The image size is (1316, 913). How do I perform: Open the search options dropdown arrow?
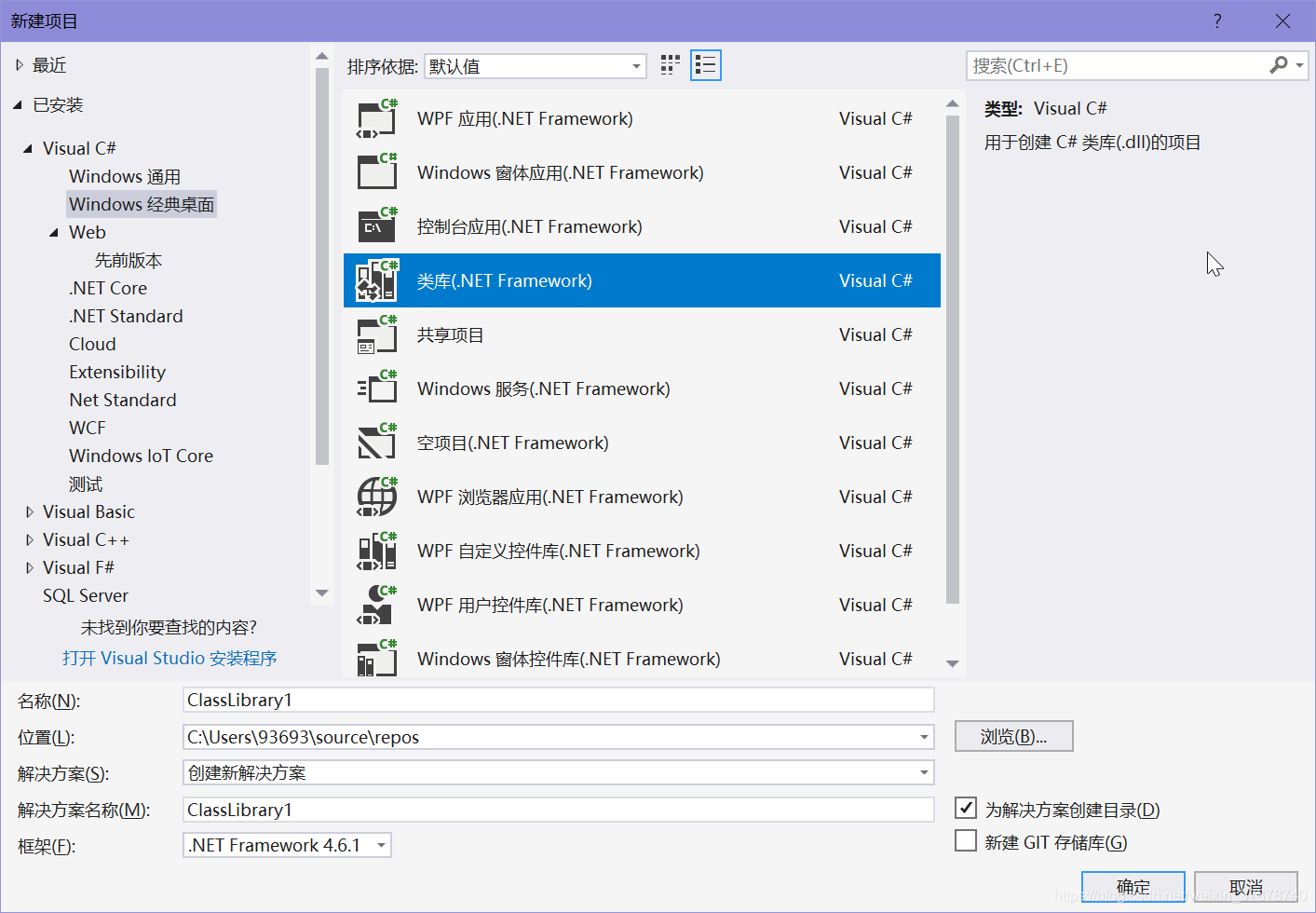[1299, 65]
